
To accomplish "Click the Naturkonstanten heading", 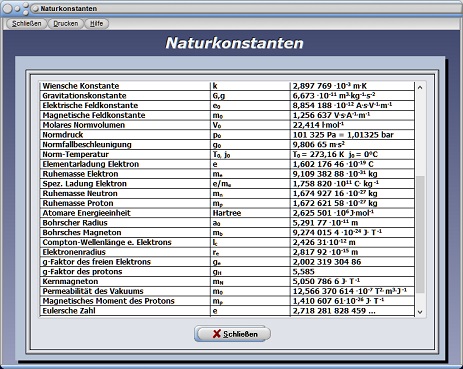I will click(x=234, y=43).
